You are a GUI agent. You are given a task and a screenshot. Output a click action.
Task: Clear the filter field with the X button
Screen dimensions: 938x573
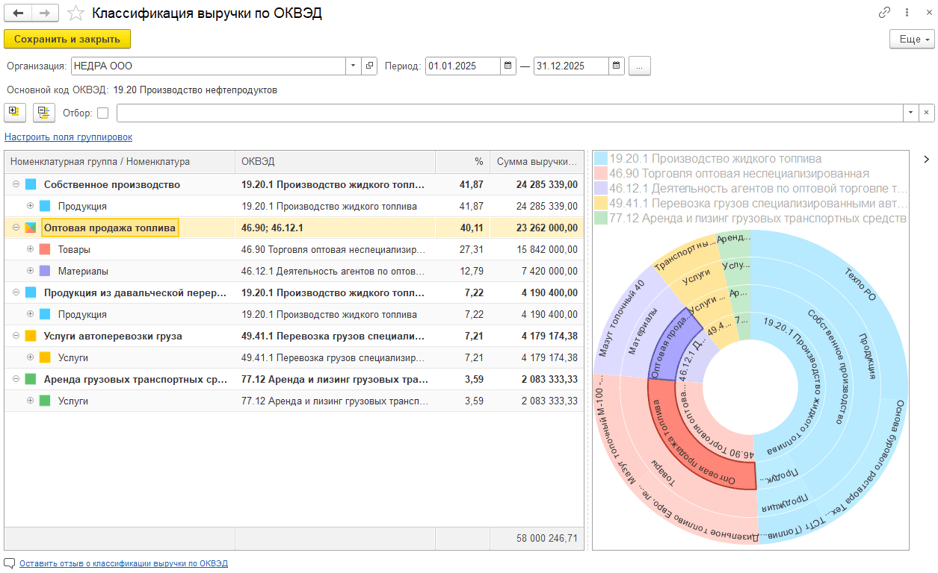[926, 113]
